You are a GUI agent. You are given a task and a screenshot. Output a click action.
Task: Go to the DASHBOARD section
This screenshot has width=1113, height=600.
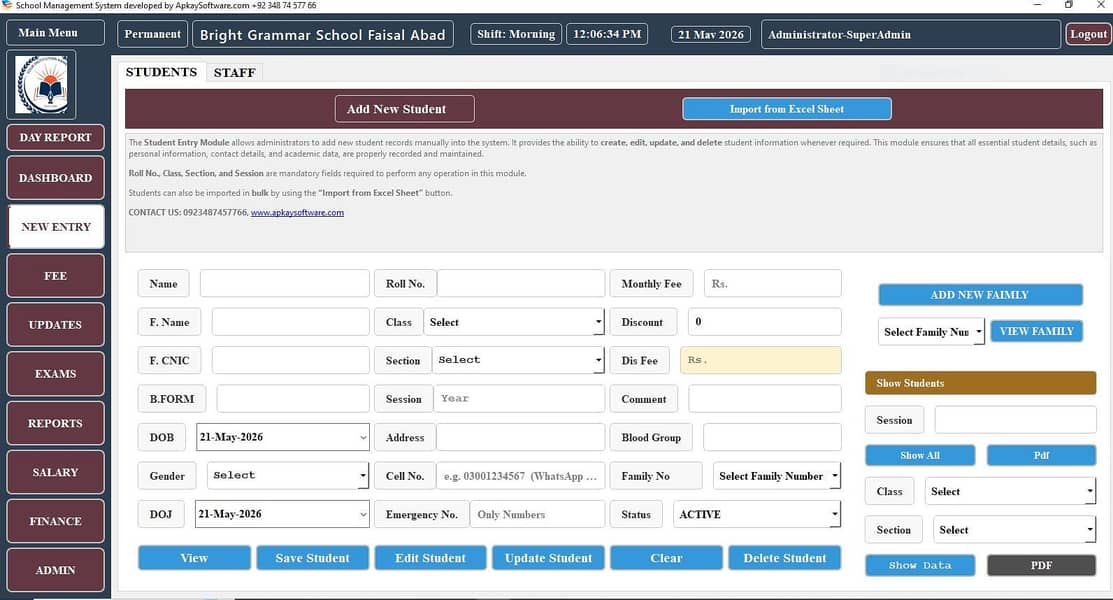click(55, 178)
